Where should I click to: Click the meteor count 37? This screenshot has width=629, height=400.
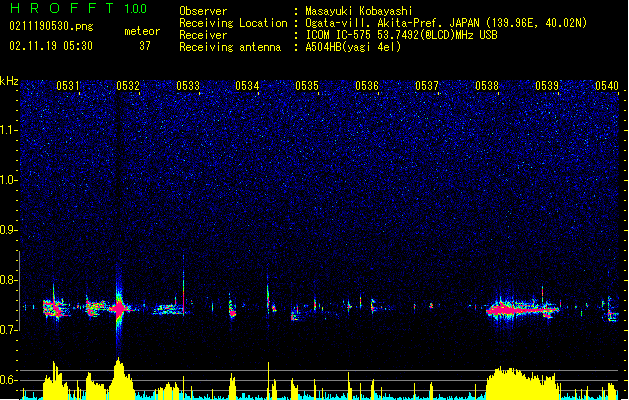pyautogui.click(x=145, y=46)
